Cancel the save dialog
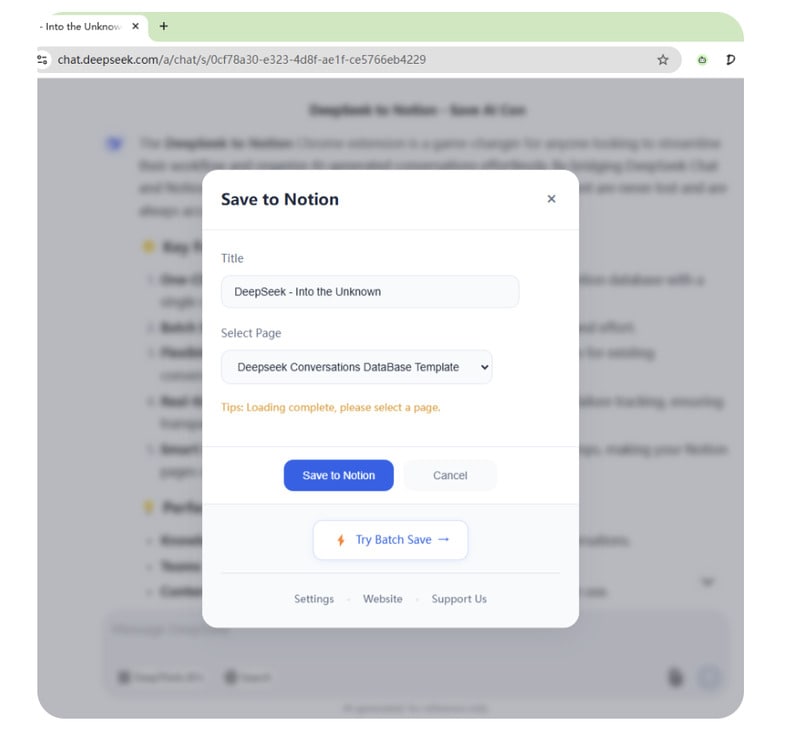 [x=450, y=475]
